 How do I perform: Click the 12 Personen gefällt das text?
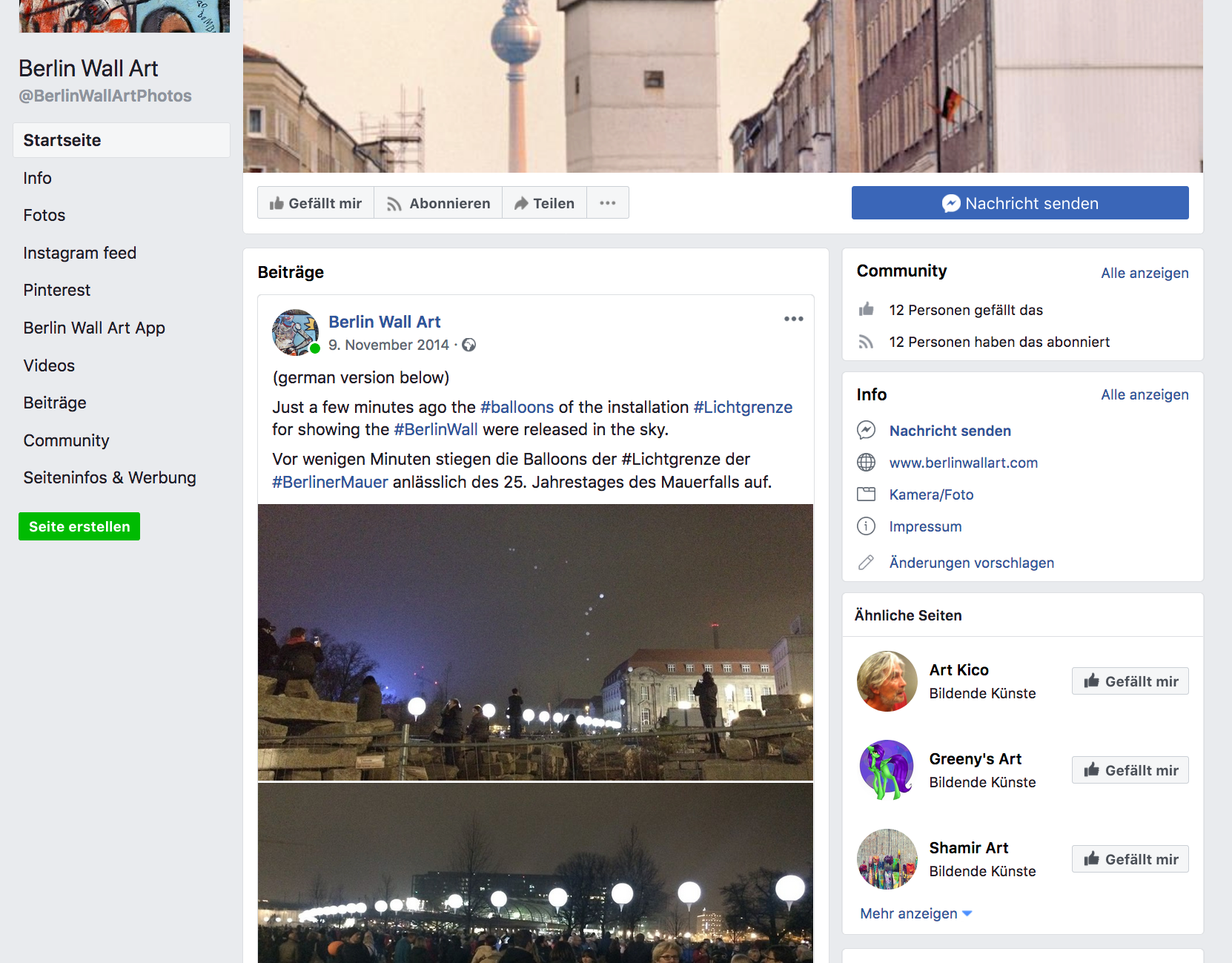(966, 310)
